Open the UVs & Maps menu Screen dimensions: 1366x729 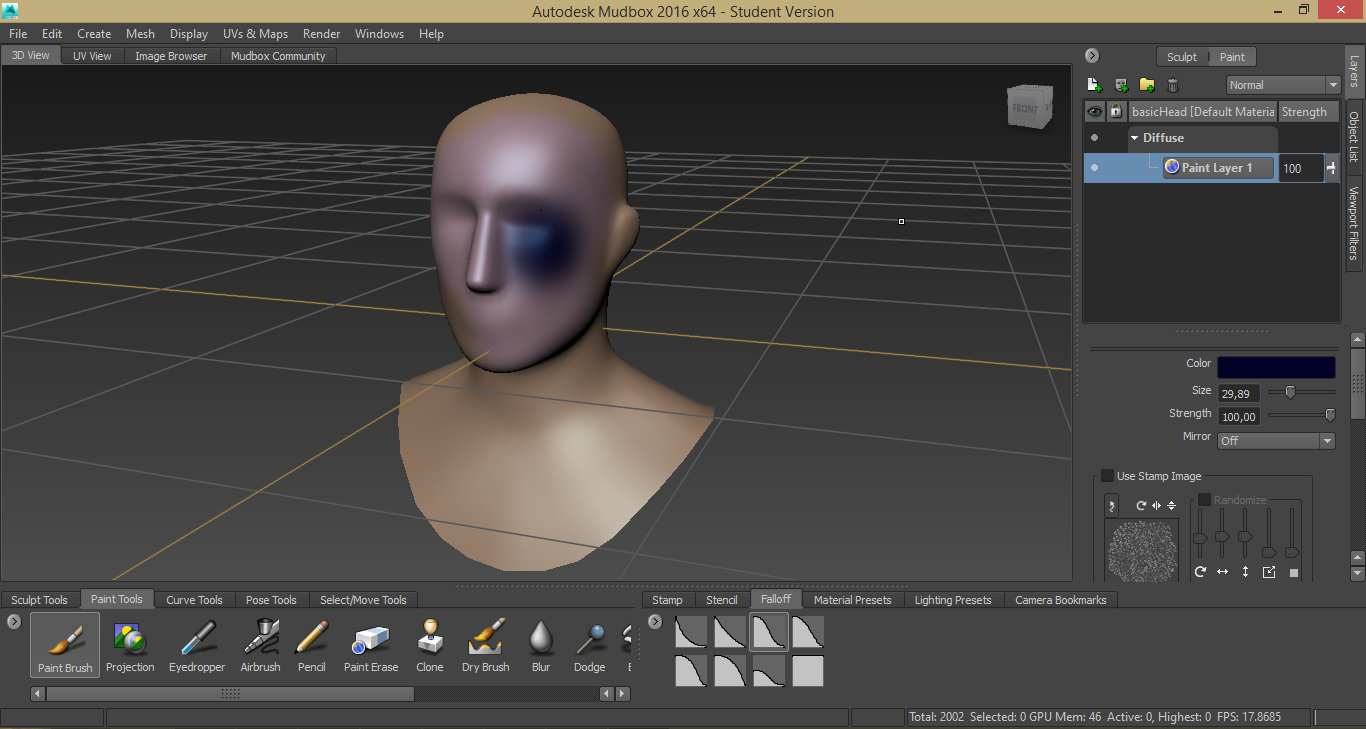255,34
